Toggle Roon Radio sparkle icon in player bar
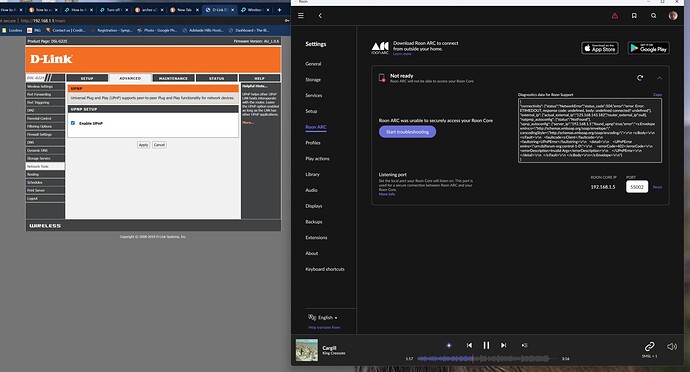 tap(449, 345)
